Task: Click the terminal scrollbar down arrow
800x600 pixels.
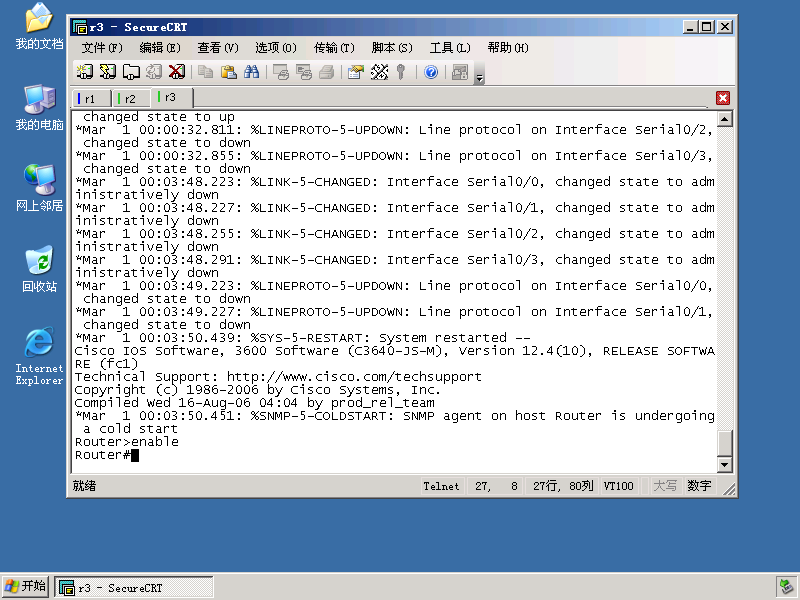Action: coord(725,464)
